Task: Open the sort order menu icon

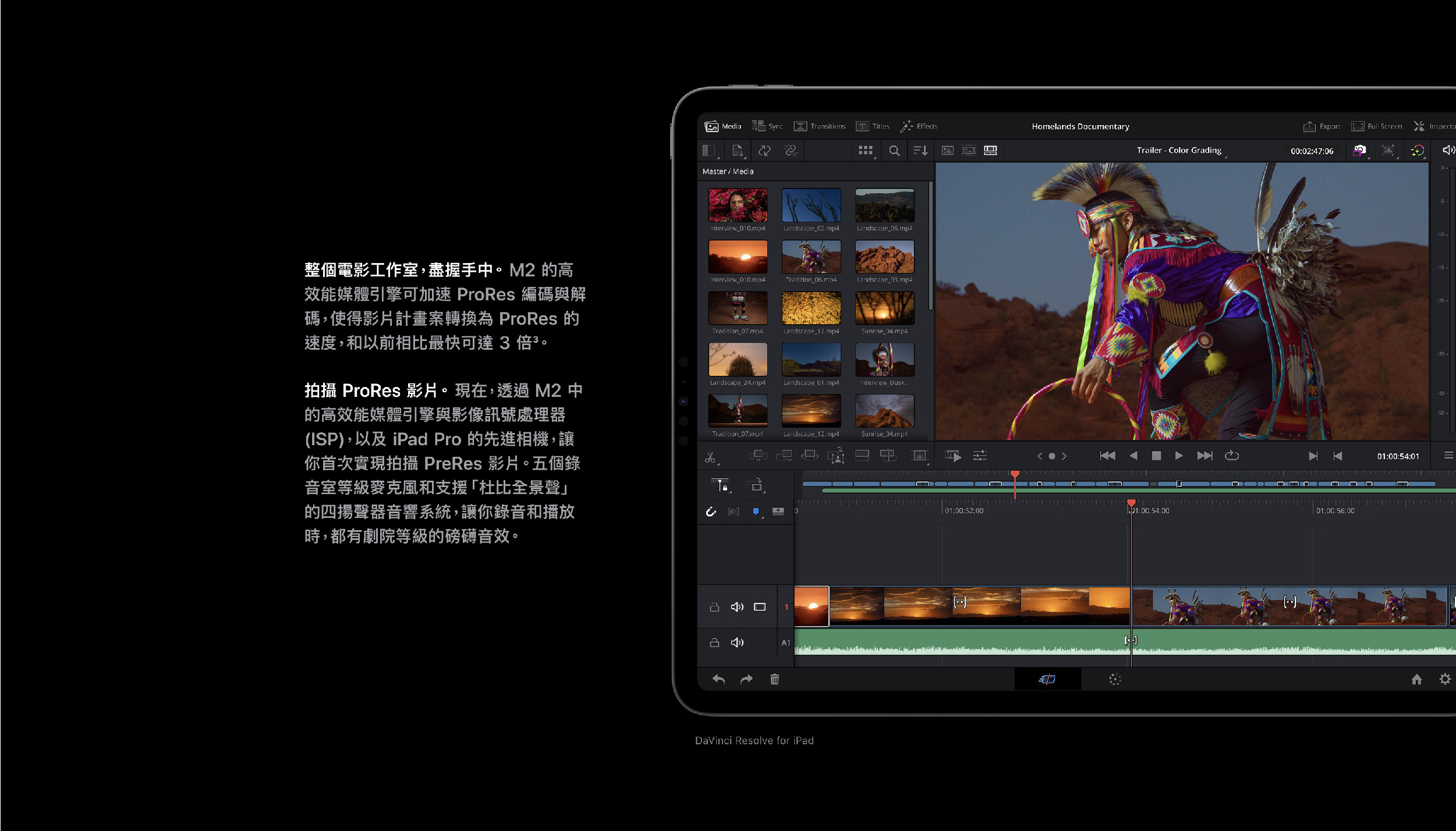Action: pos(920,151)
